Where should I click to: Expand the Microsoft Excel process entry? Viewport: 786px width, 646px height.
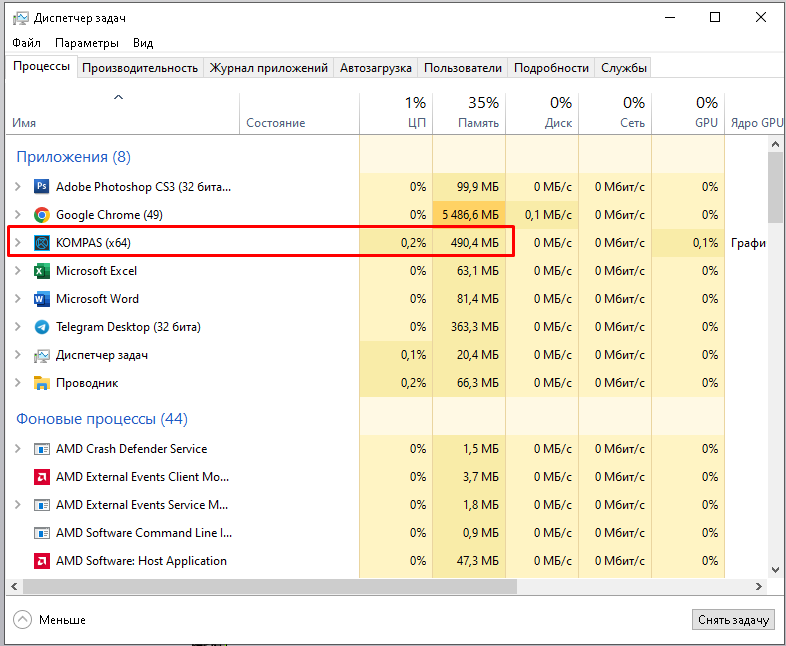[x=17, y=271]
